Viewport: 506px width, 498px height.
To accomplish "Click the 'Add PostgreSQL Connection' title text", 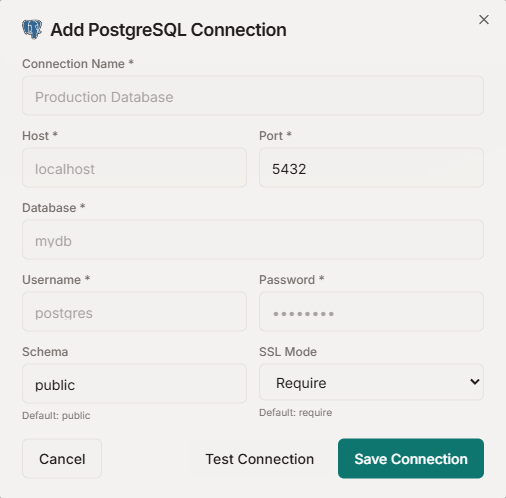I will [168, 30].
